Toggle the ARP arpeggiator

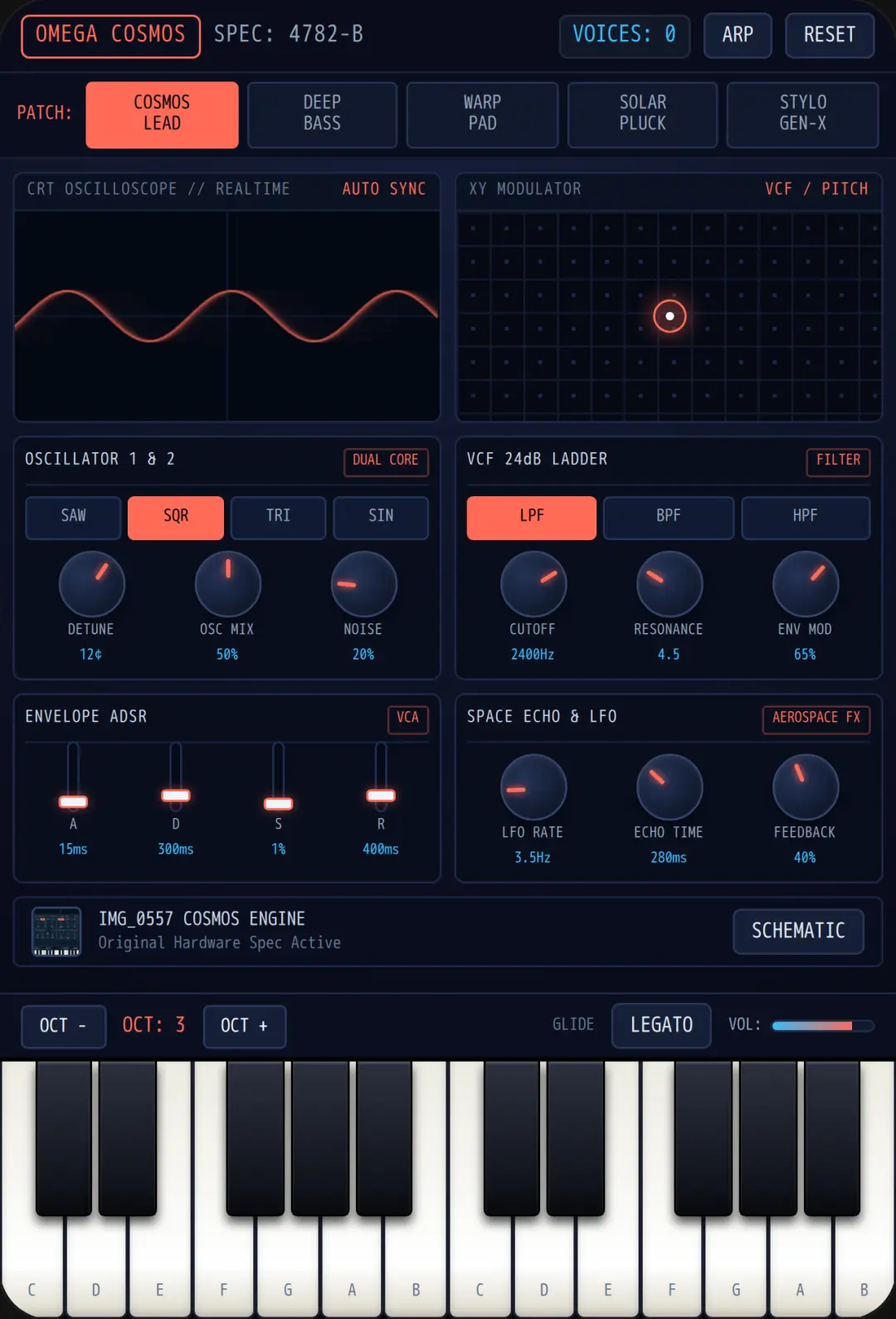(738, 35)
